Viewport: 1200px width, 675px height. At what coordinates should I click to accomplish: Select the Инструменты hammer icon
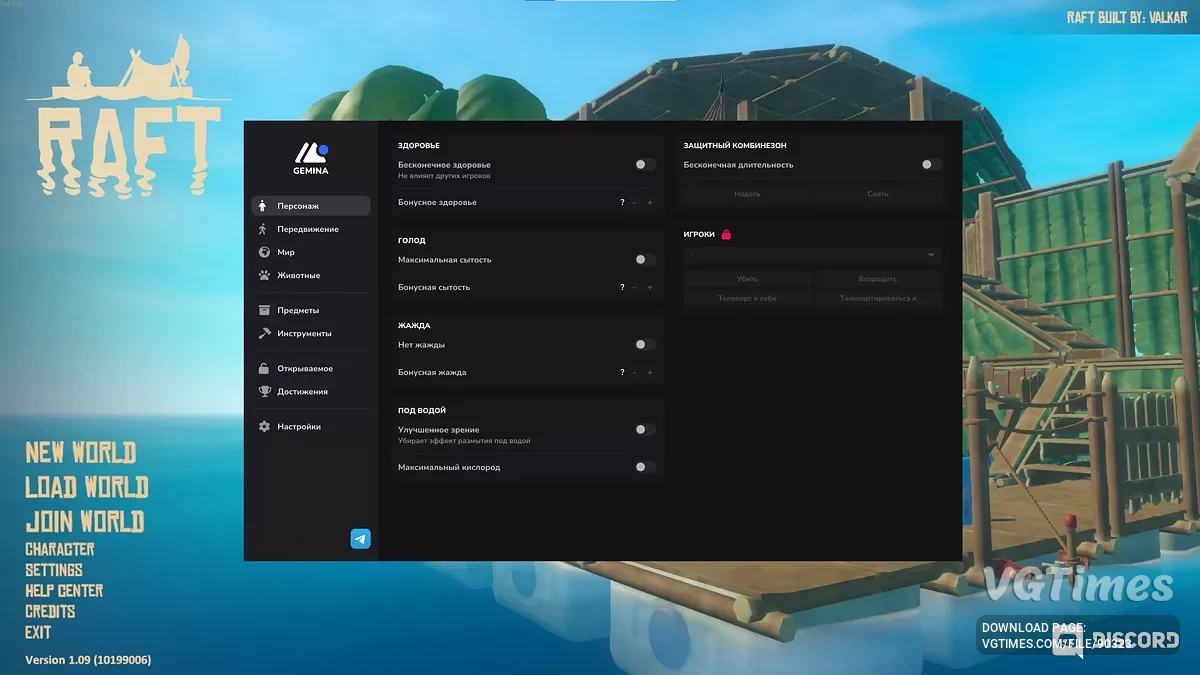click(264, 333)
